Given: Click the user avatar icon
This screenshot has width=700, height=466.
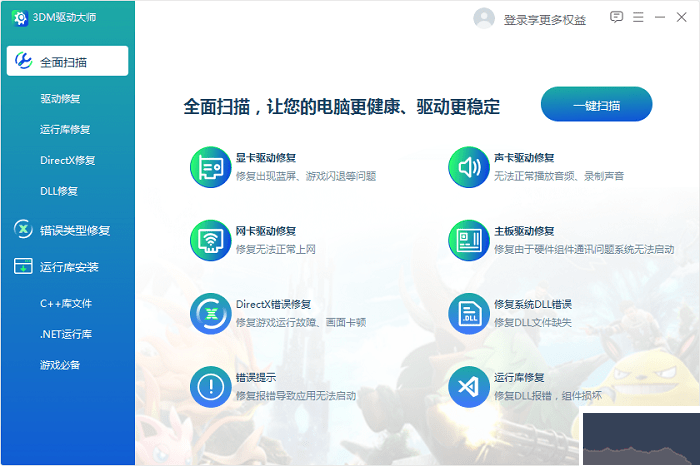Looking at the screenshot, I should click(484, 18).
